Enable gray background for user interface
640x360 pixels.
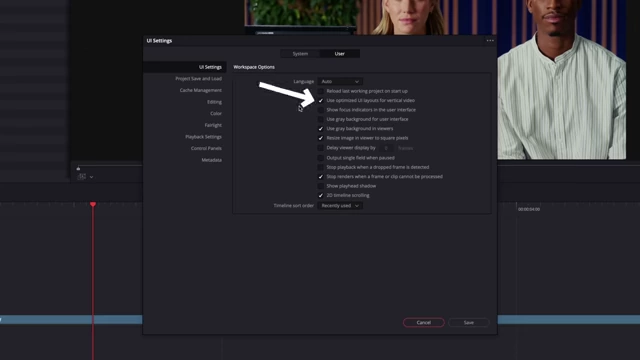(x=321, y=119)
